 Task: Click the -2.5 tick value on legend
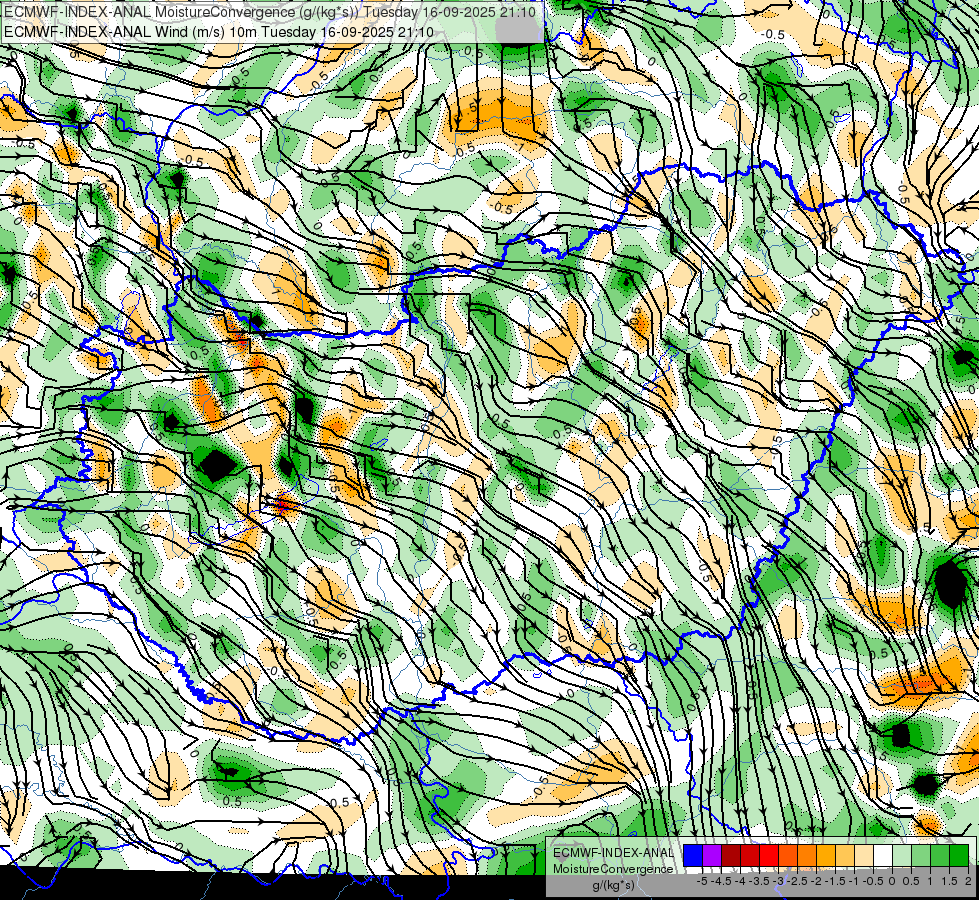click(797, 881)
